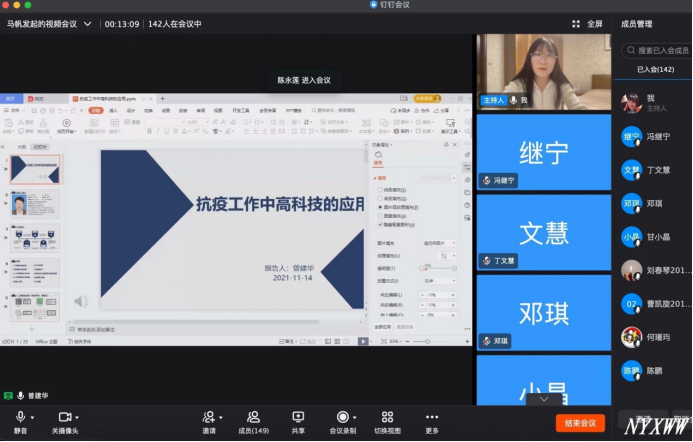Click the End Meeting (结束会议) button
Viewport: 693px width, 442px height.
click(x=580, y=423)
